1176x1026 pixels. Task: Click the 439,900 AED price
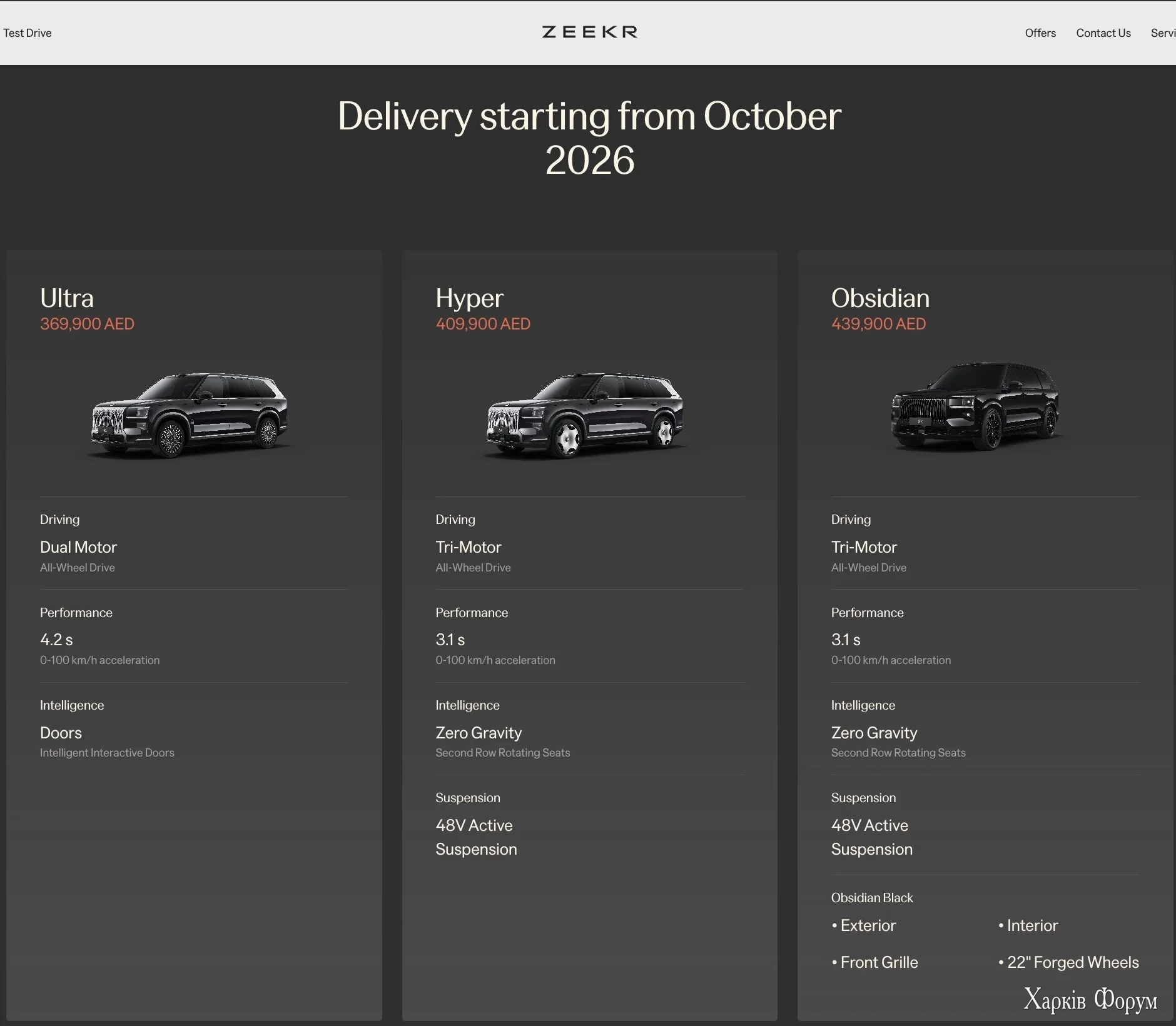tap(878, 324)
